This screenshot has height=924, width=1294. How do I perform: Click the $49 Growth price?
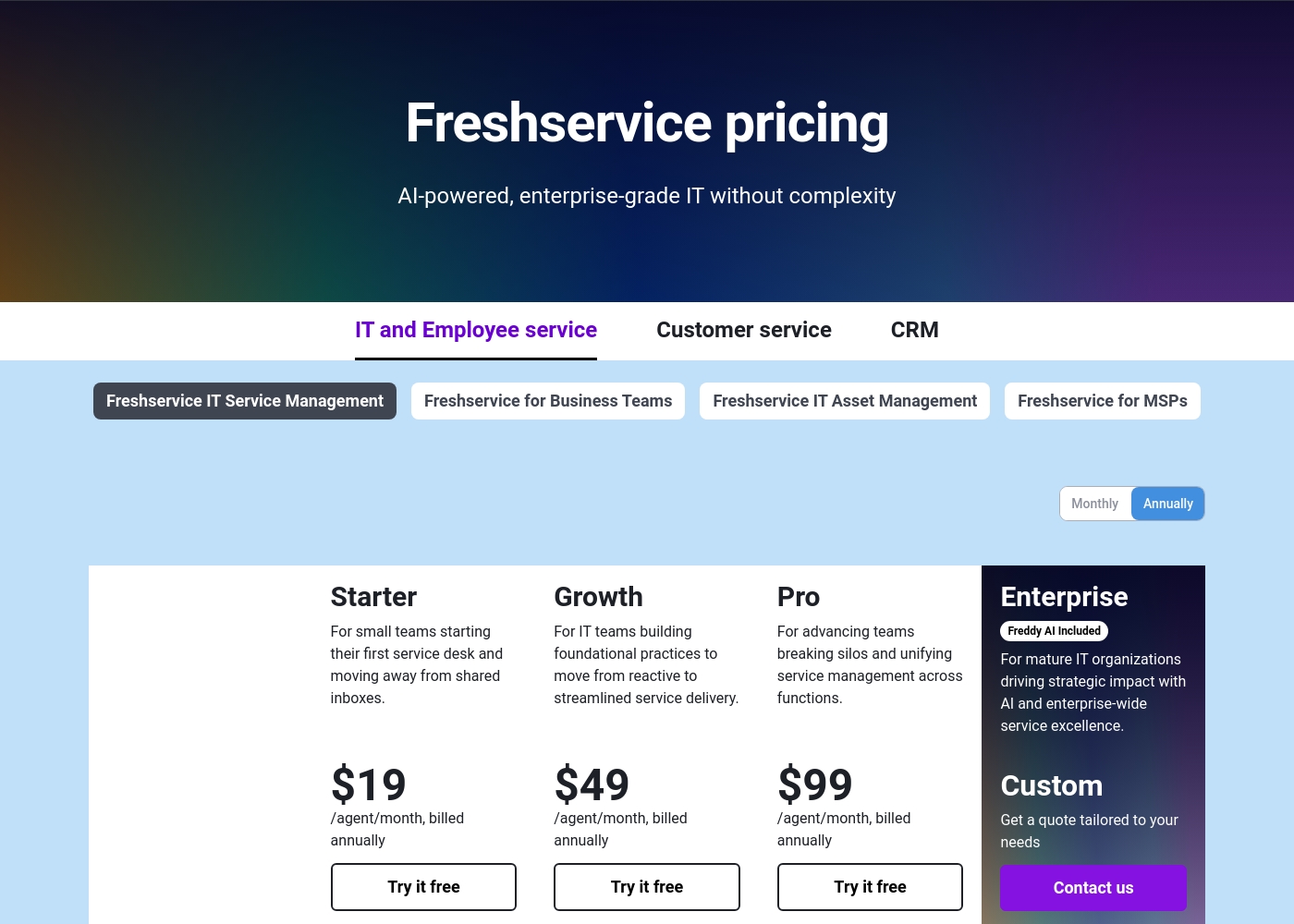(592, 784)
